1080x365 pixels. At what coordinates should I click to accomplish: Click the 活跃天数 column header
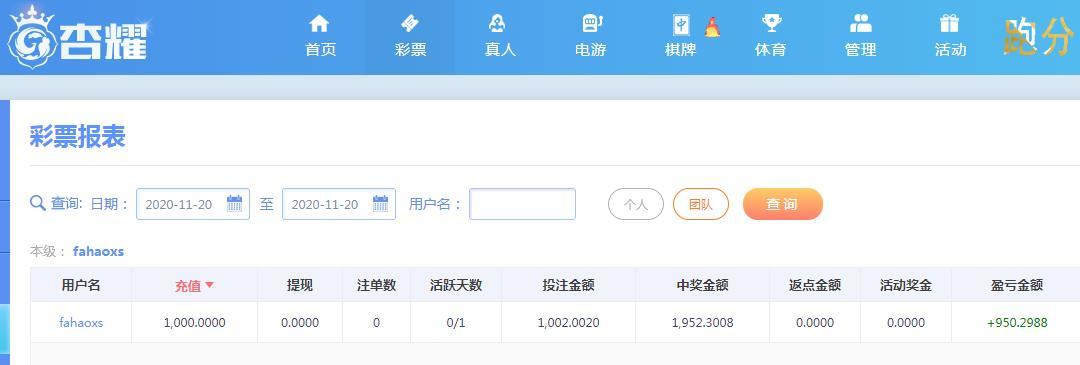point(456,285)
